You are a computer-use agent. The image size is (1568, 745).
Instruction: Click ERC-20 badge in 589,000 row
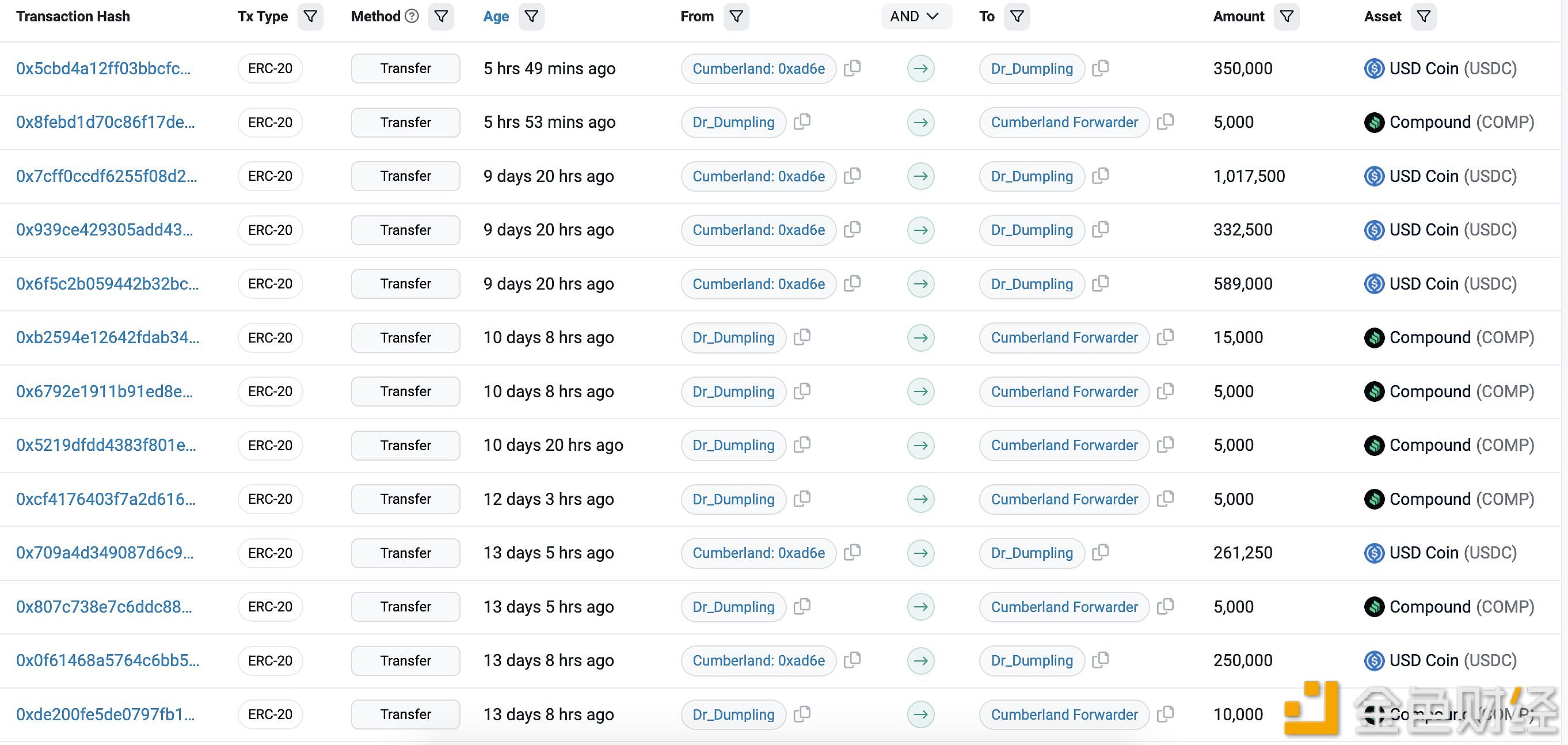coord(271,284)
